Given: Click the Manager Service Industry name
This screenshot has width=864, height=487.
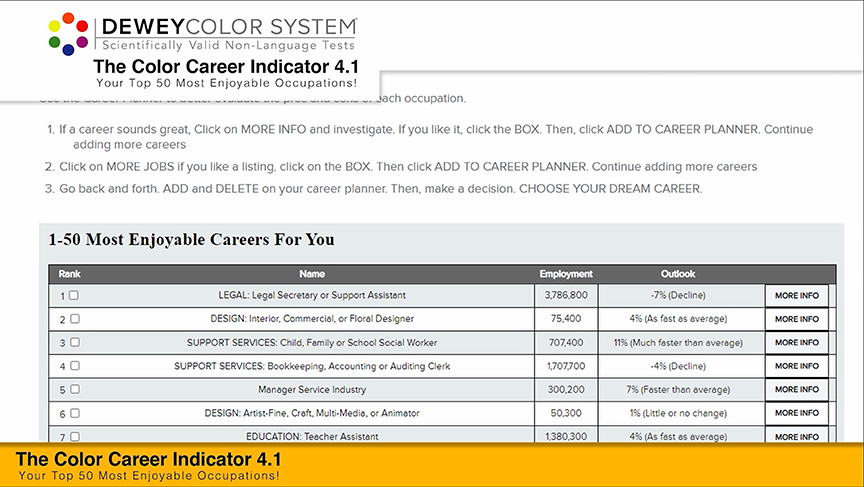Looking at the screenshot, I should (x=312, y=389).
